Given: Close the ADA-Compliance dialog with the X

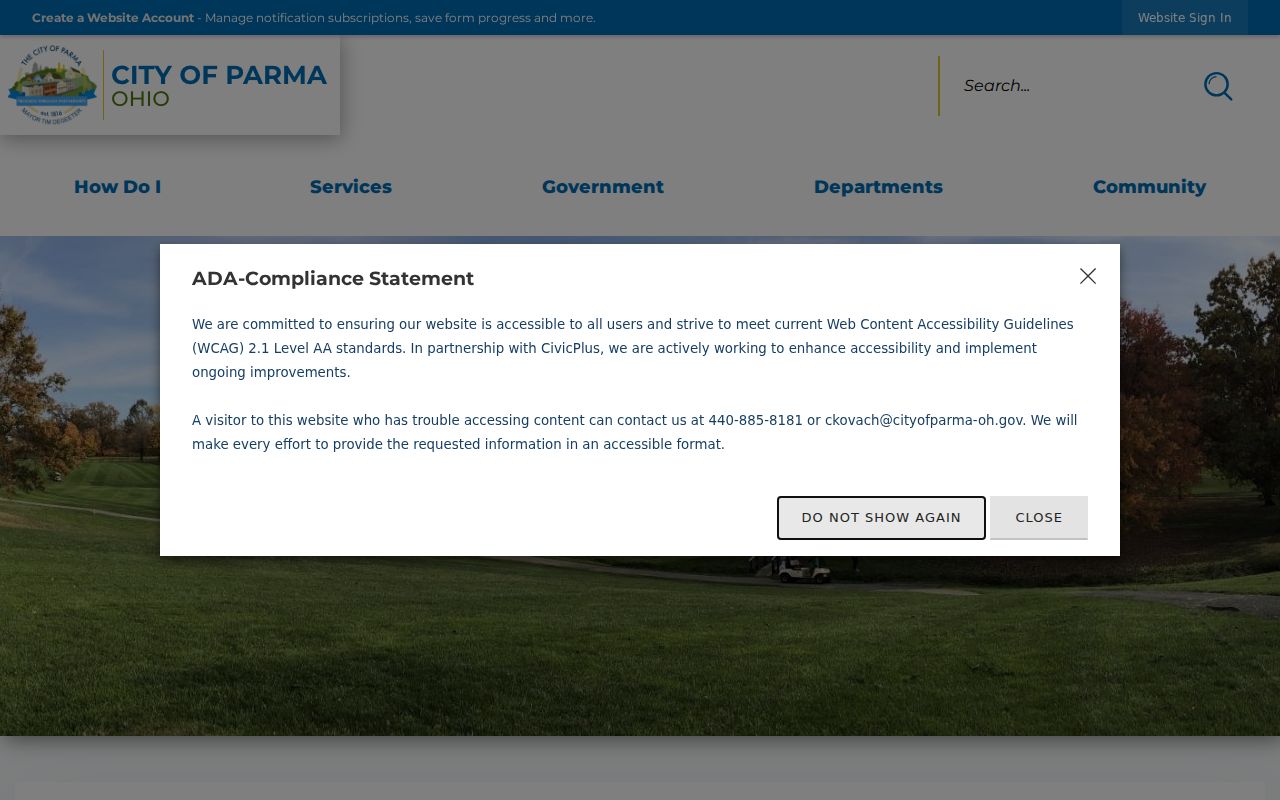Looking at the screenshot, I should pos(1088,276).
